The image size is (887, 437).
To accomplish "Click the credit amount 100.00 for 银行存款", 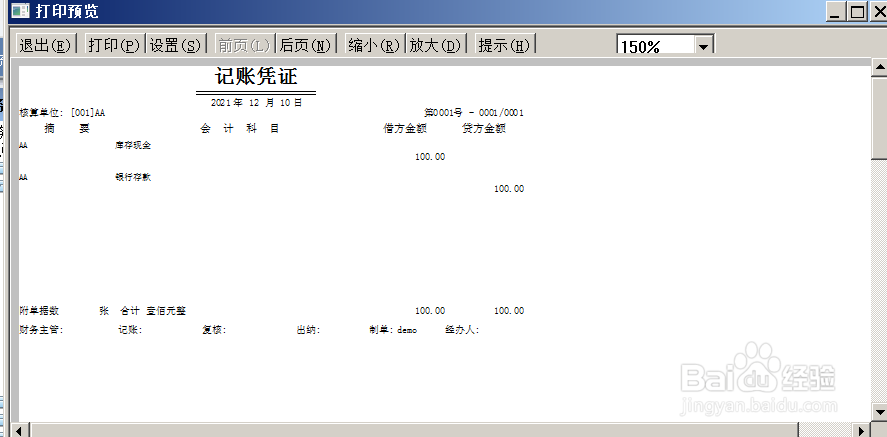I will [509, 189].
